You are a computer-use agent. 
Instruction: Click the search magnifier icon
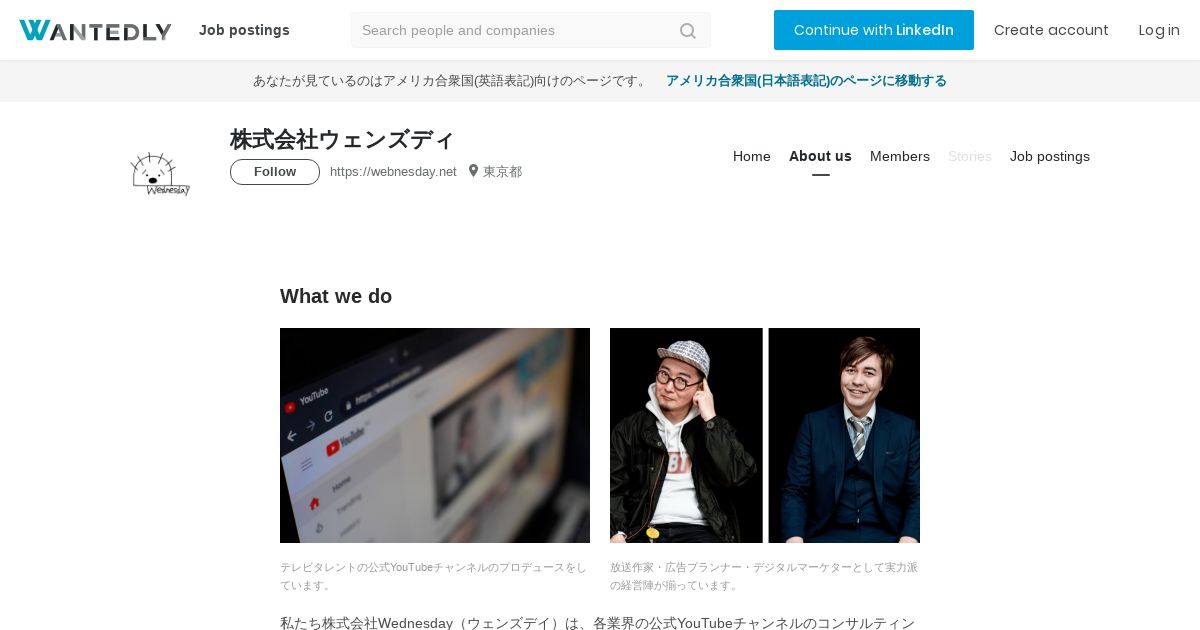[688, 31]
